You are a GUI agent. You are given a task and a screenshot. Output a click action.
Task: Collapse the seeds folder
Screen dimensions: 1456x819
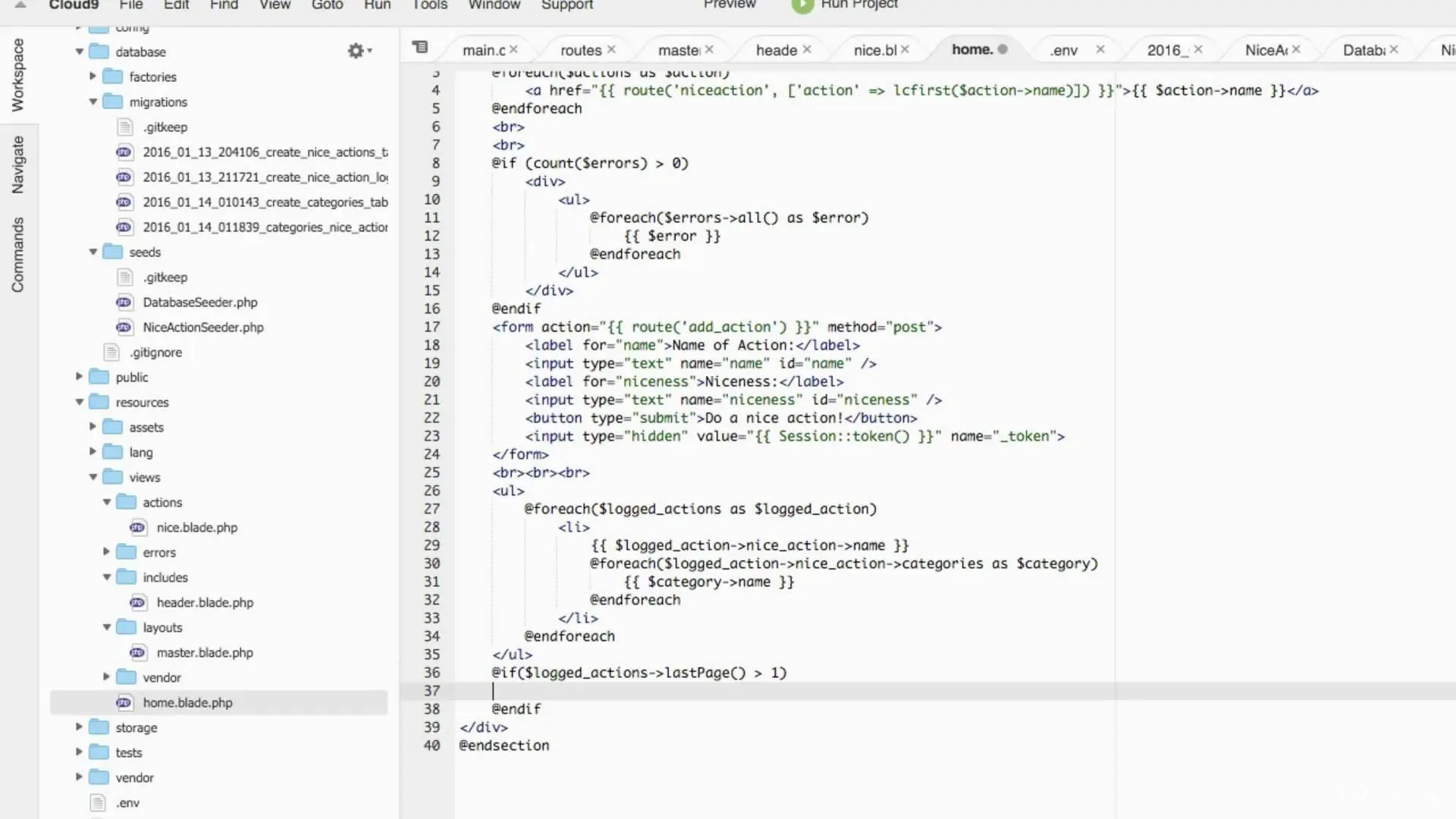(93, 252)
